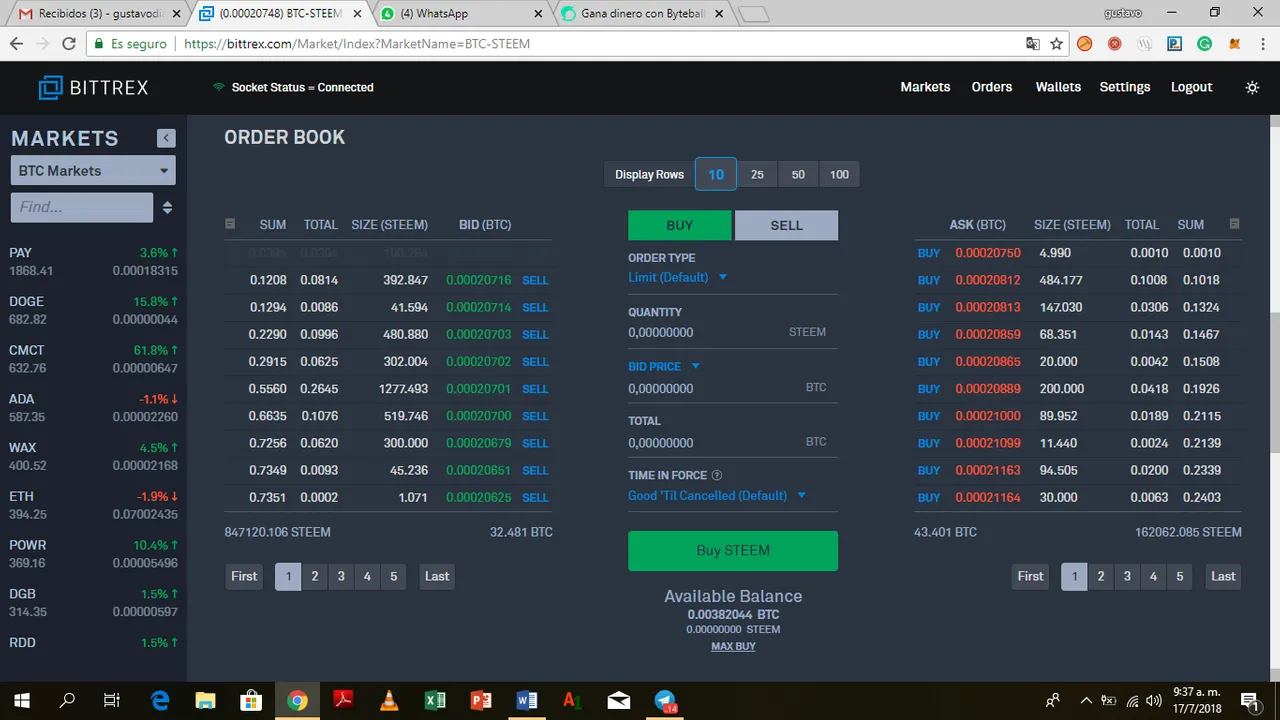Switch to the WhatsApp browser tab
Viewport: 1280px width, 720px height.
(462, 14)
